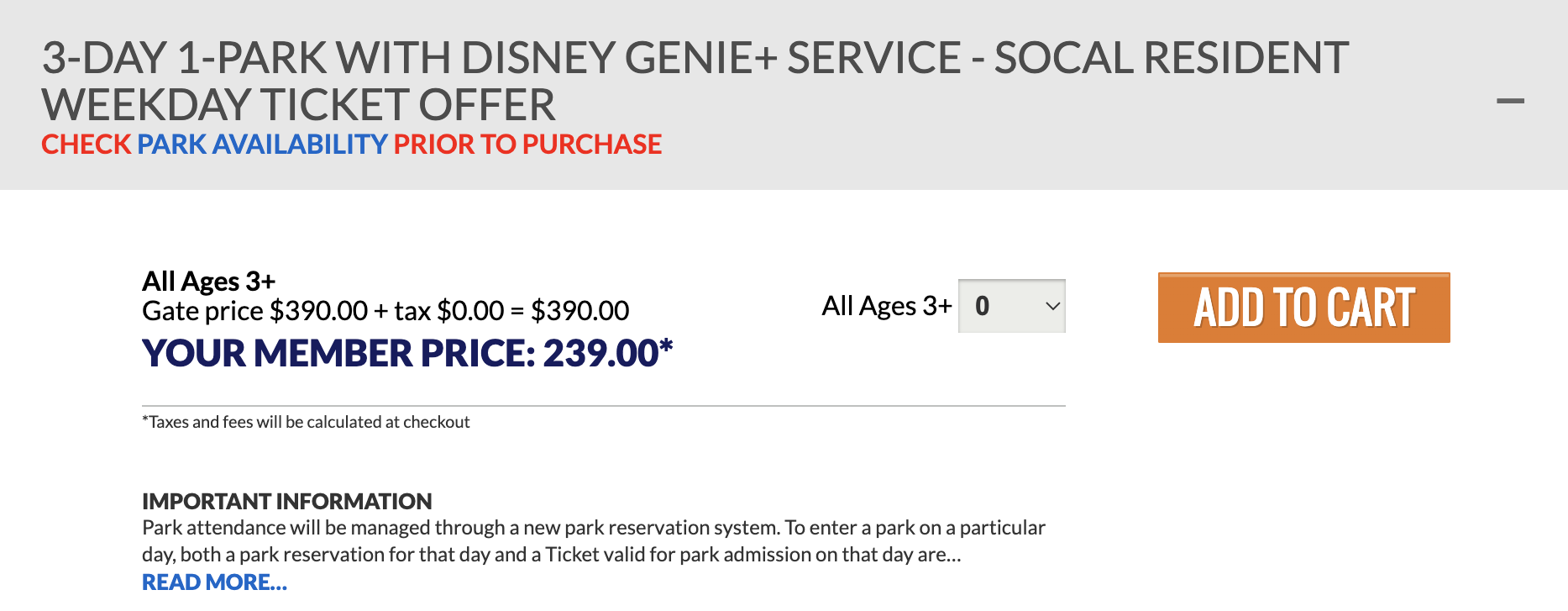
Task: Open the All Ages 3+ quantity dropdown
Action: click(1011, 306)
